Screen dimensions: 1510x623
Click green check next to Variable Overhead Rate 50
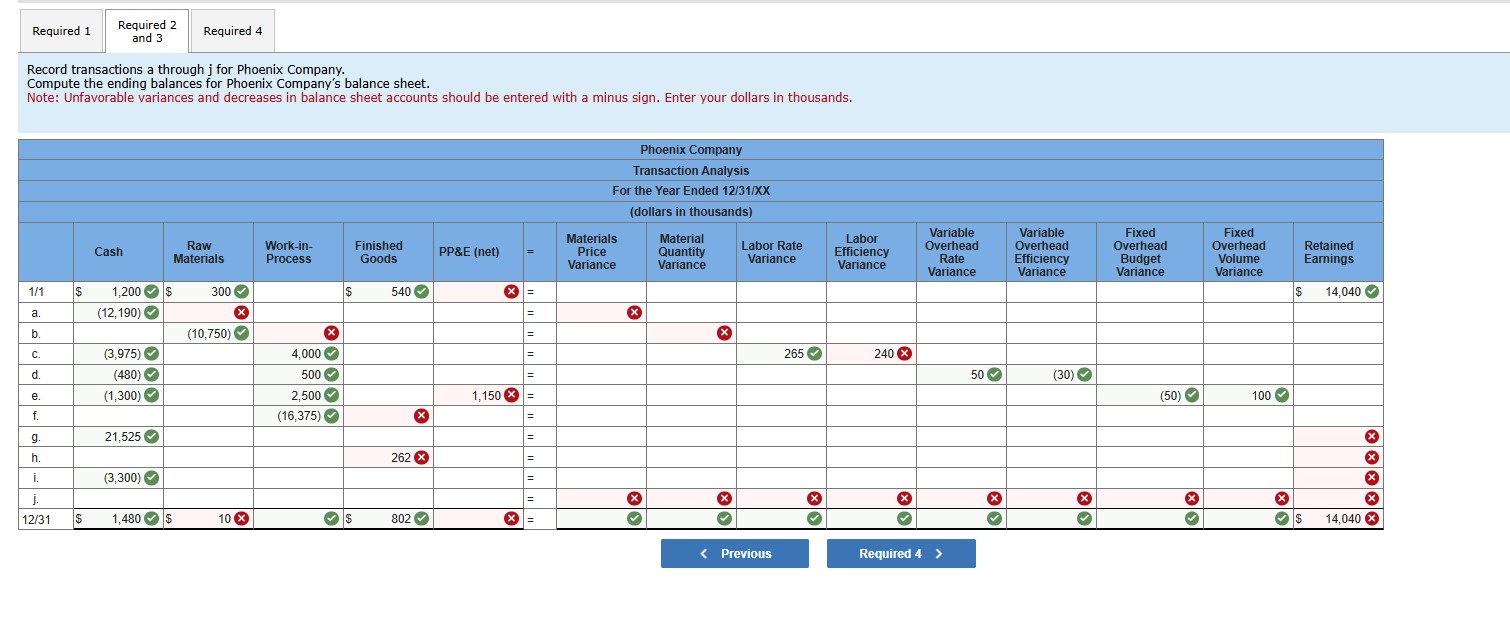(992, 374)
